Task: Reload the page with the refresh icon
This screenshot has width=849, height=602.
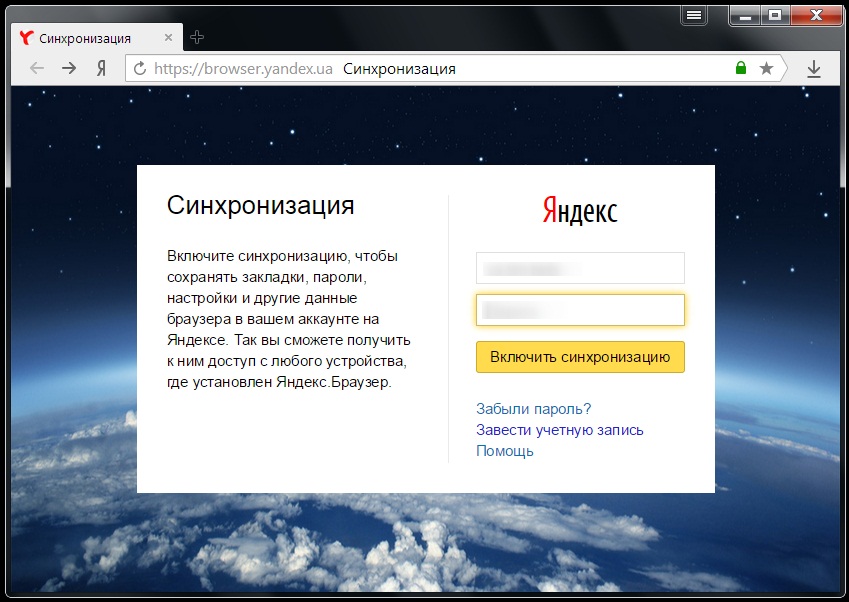Action: [x=140, y=68]
